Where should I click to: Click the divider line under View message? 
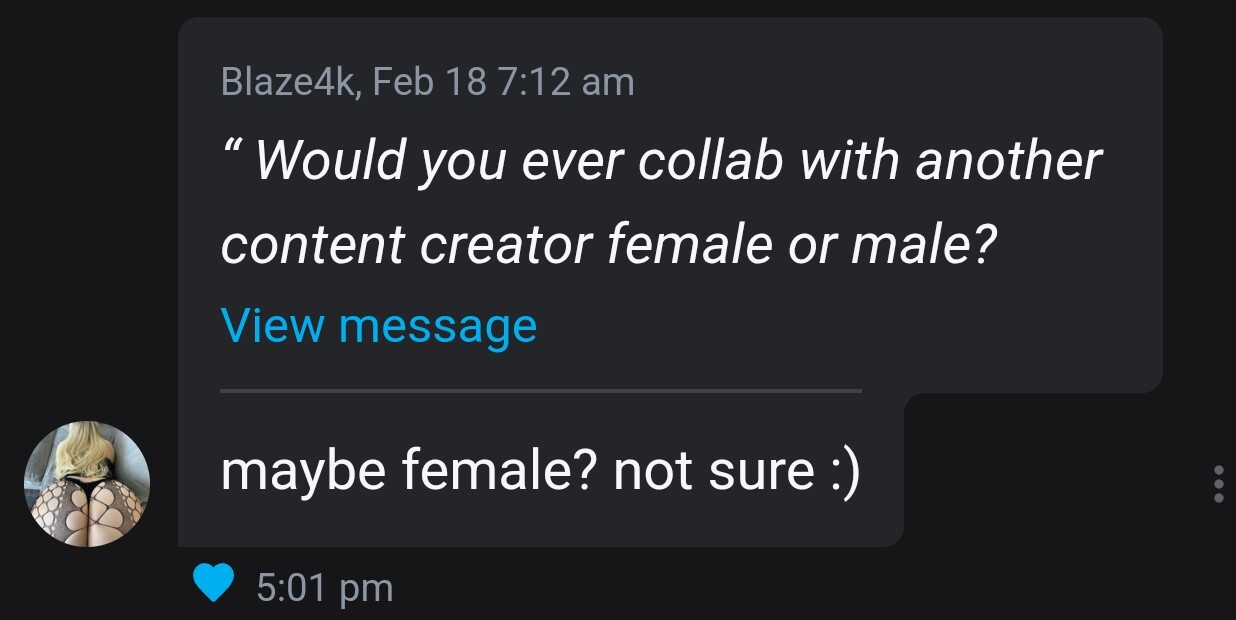click(x=540, y=391)
